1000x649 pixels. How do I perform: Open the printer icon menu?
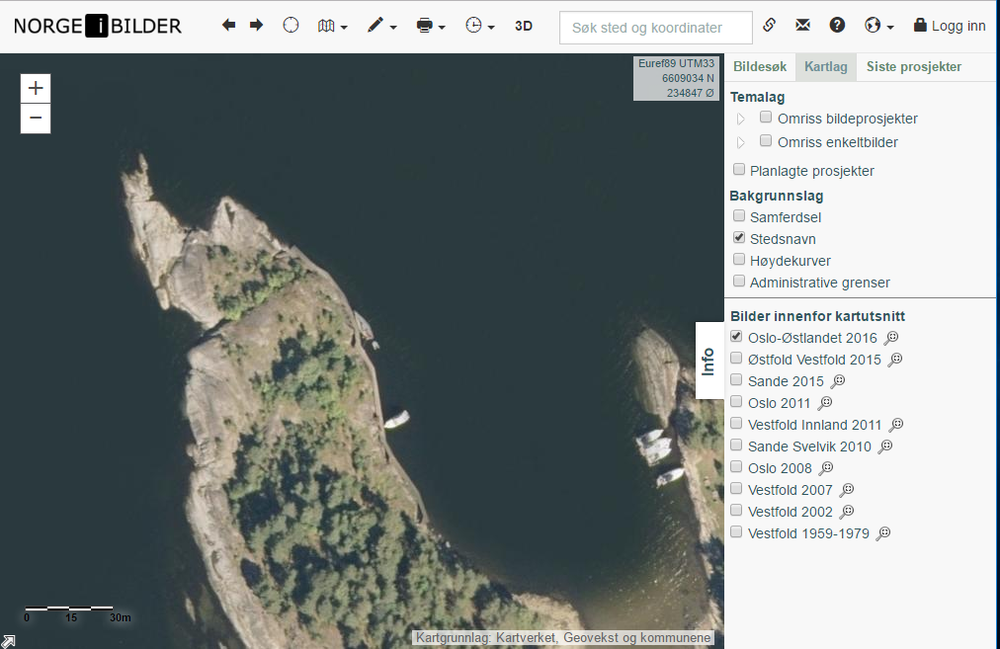pyautogui.click(x=430, y=26)
